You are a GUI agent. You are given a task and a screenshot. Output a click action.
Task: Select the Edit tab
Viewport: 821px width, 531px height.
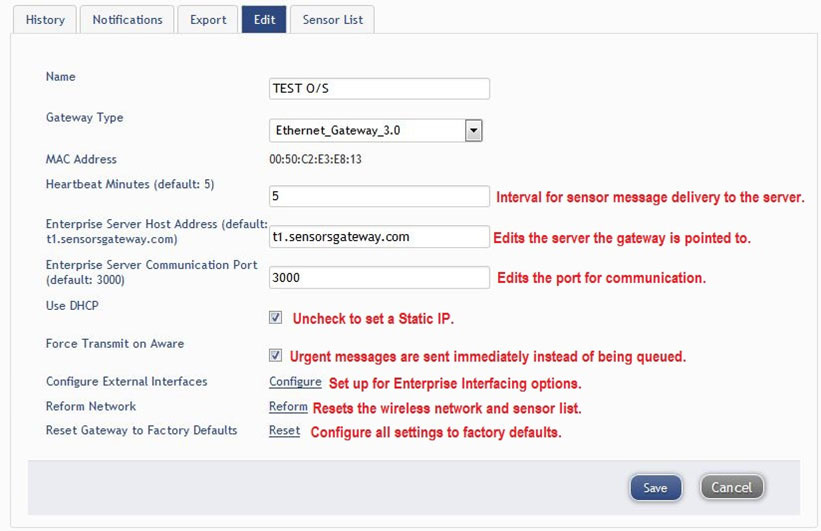(264, 20)
